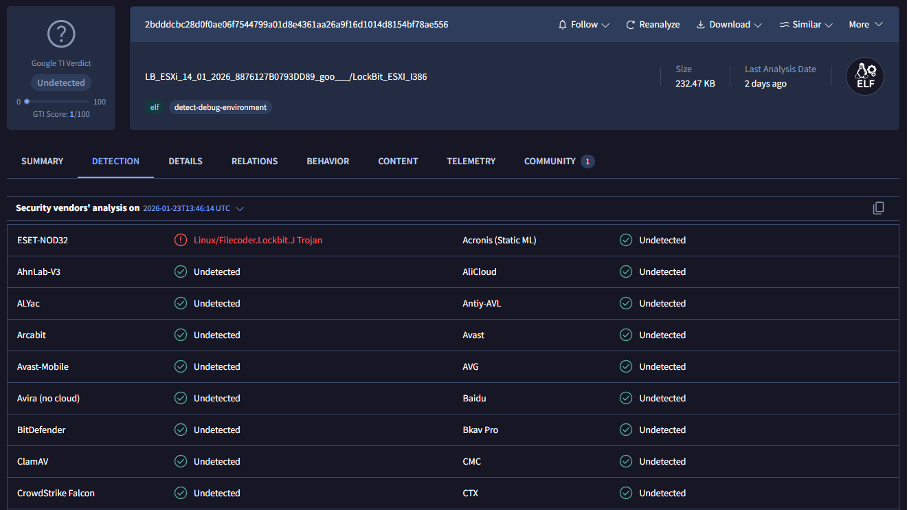Click the check icon for ALYac
Image resolution: width=908 pixels, height=510 pixels.
[181, 303]
